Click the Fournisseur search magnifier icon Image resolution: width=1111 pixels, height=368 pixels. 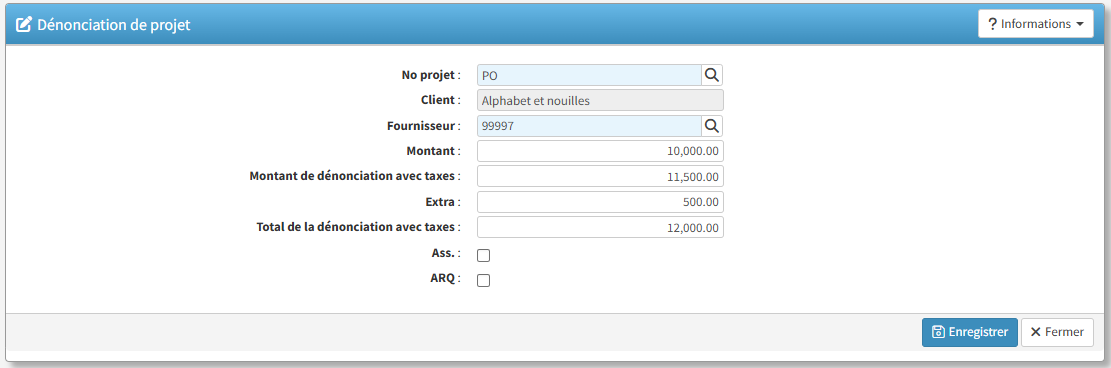pyautogui.click(x=712, y=126)
